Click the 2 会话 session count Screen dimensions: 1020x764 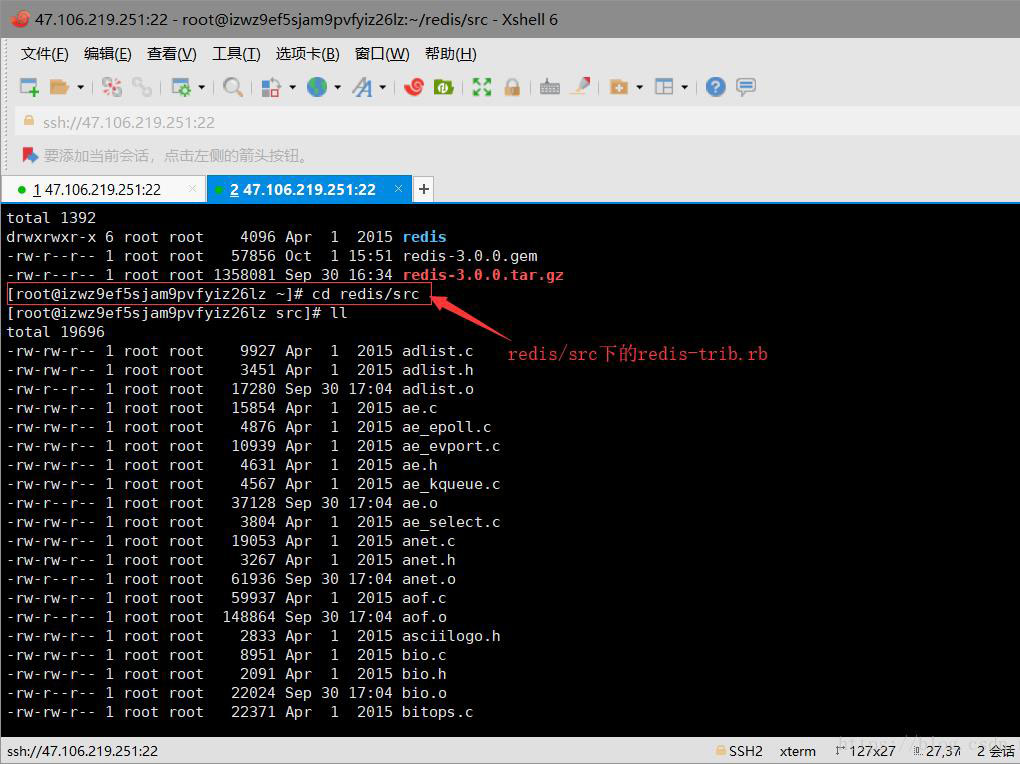pos(996,751)
